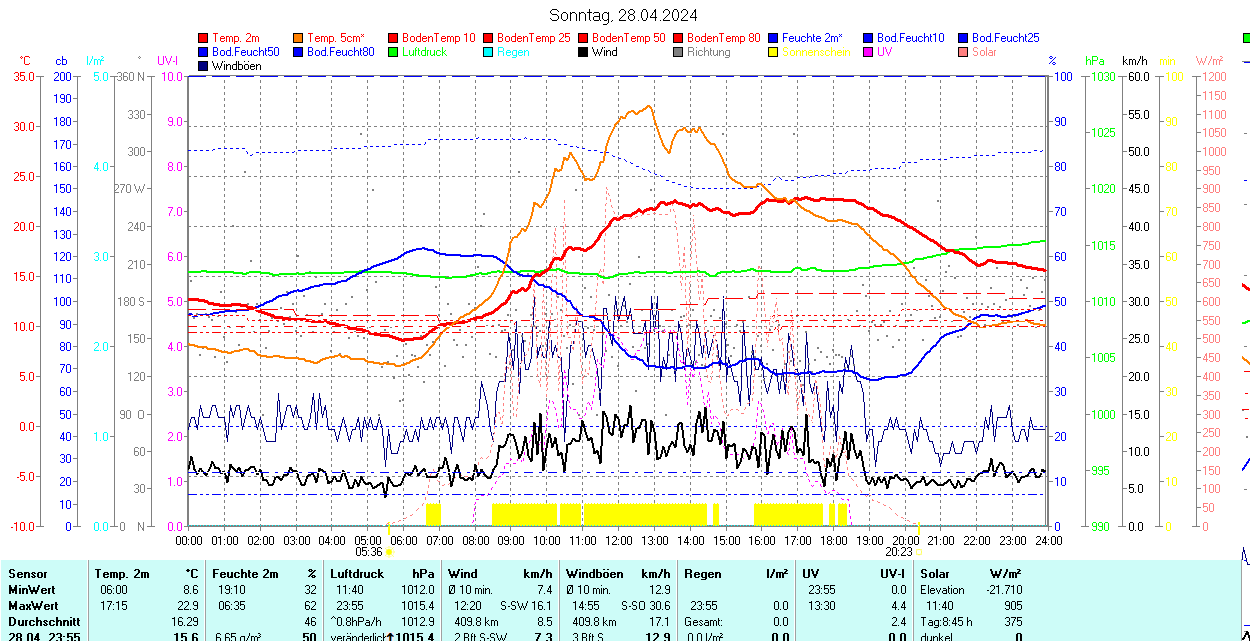Click the orange Temp. 5cm legend square

pyautogui.click(x=299, y=38)
